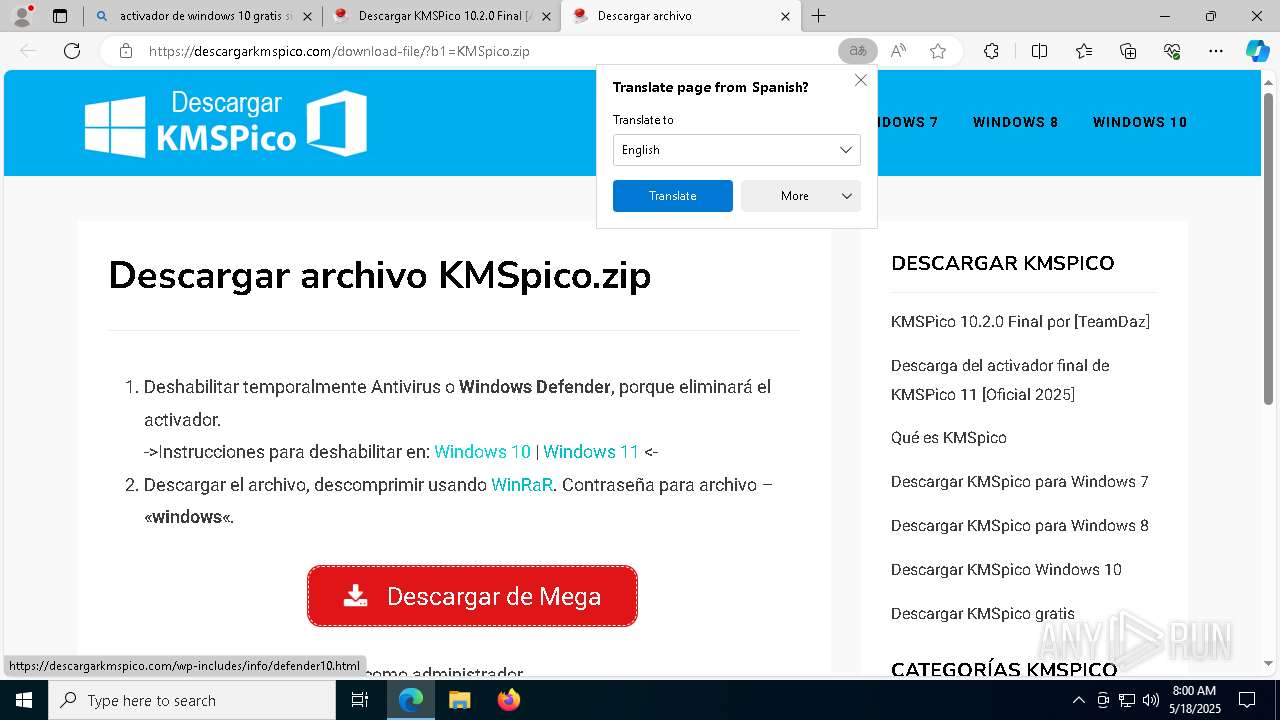Expand the More options dropdown
Viewport: 1280px width, 720px height.
(801, 196)
